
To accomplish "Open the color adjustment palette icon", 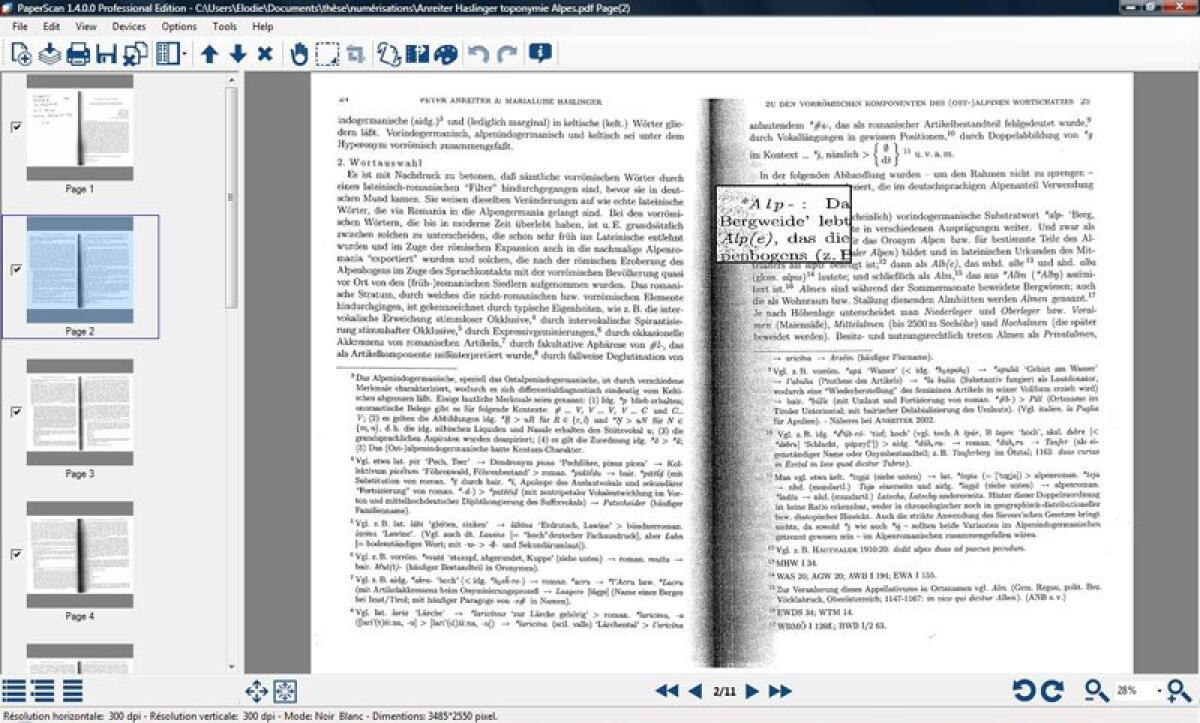I will (446, 53).
